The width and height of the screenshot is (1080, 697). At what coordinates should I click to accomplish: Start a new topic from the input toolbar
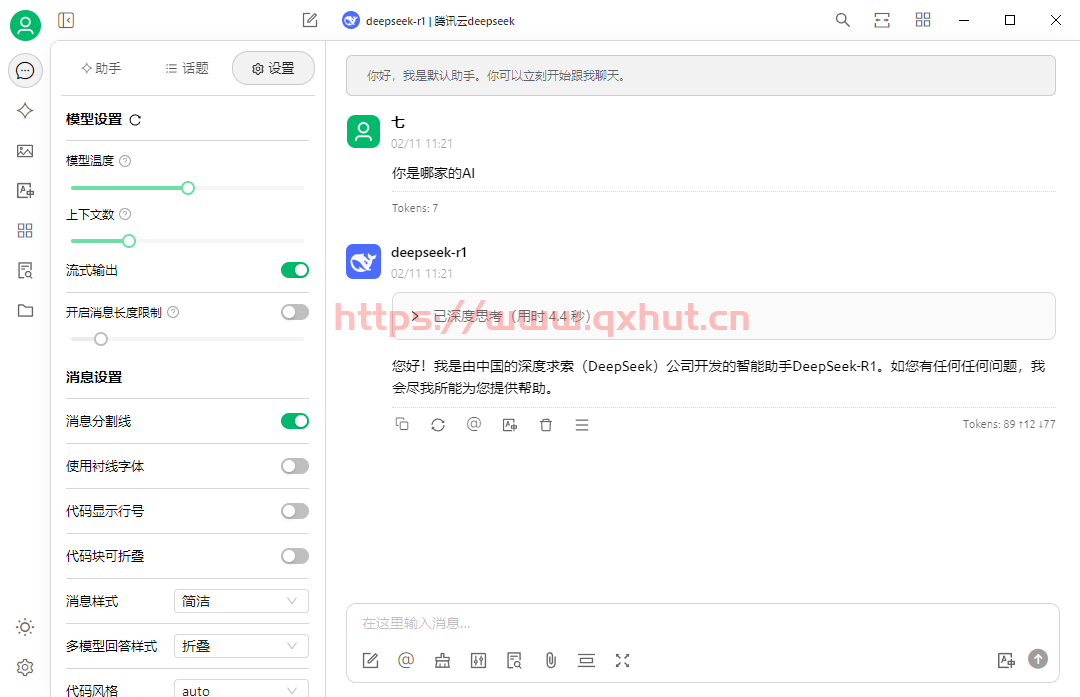pos(371,660)
